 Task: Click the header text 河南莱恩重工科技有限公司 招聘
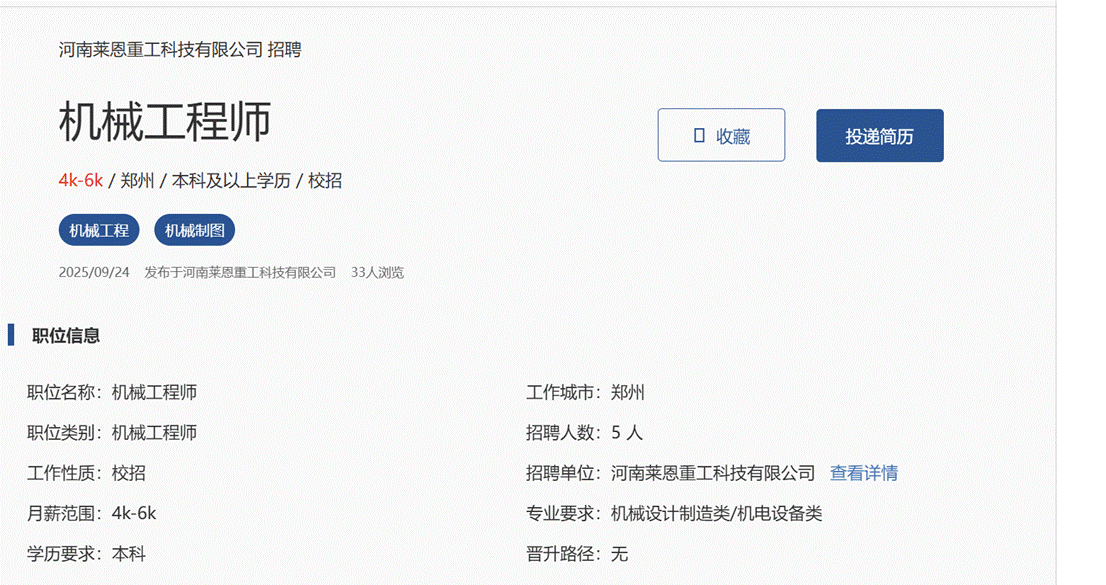tap(180, 49)
